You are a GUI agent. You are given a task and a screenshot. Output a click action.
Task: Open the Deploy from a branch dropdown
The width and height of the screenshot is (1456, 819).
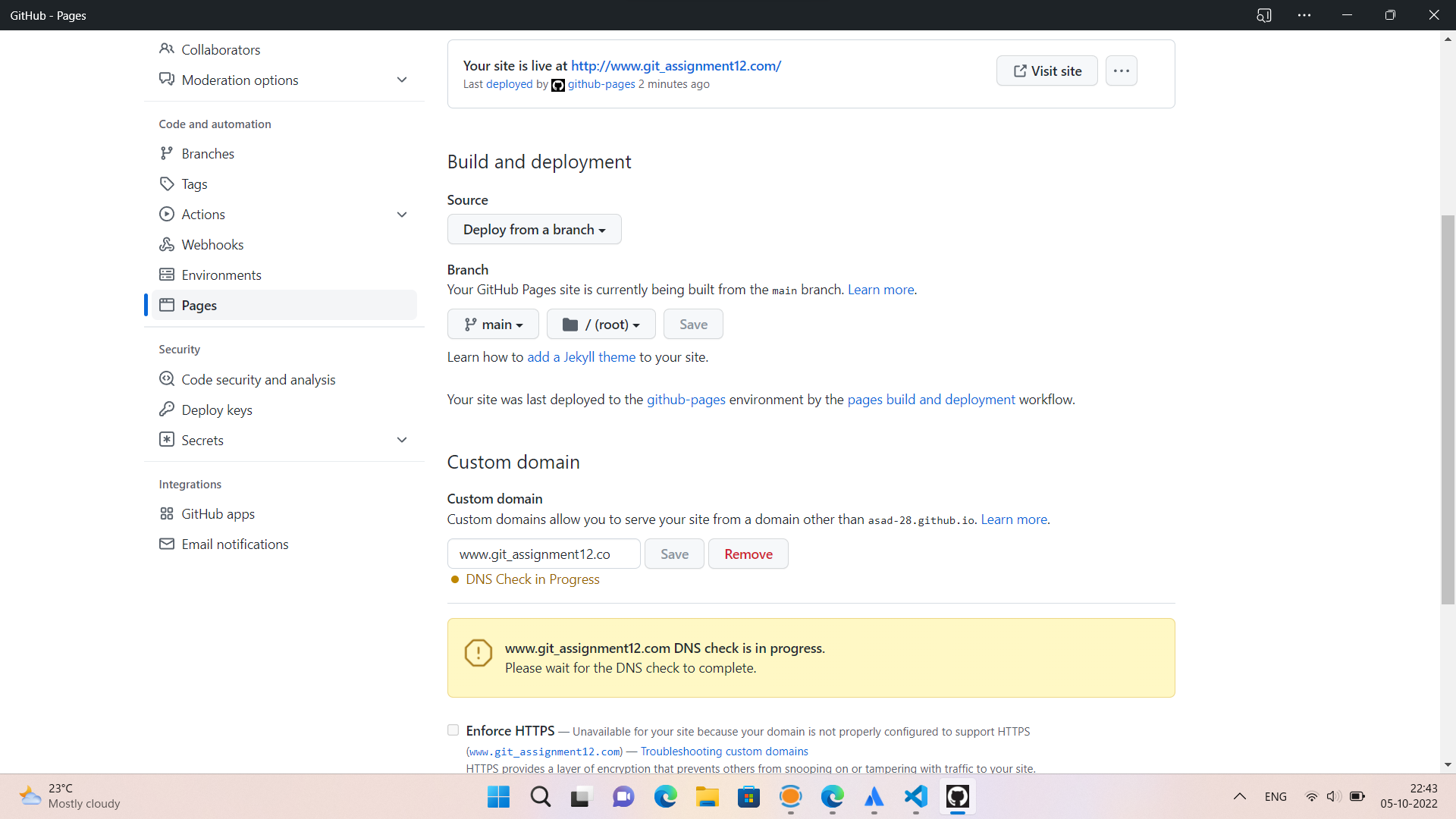coord(534,229)
